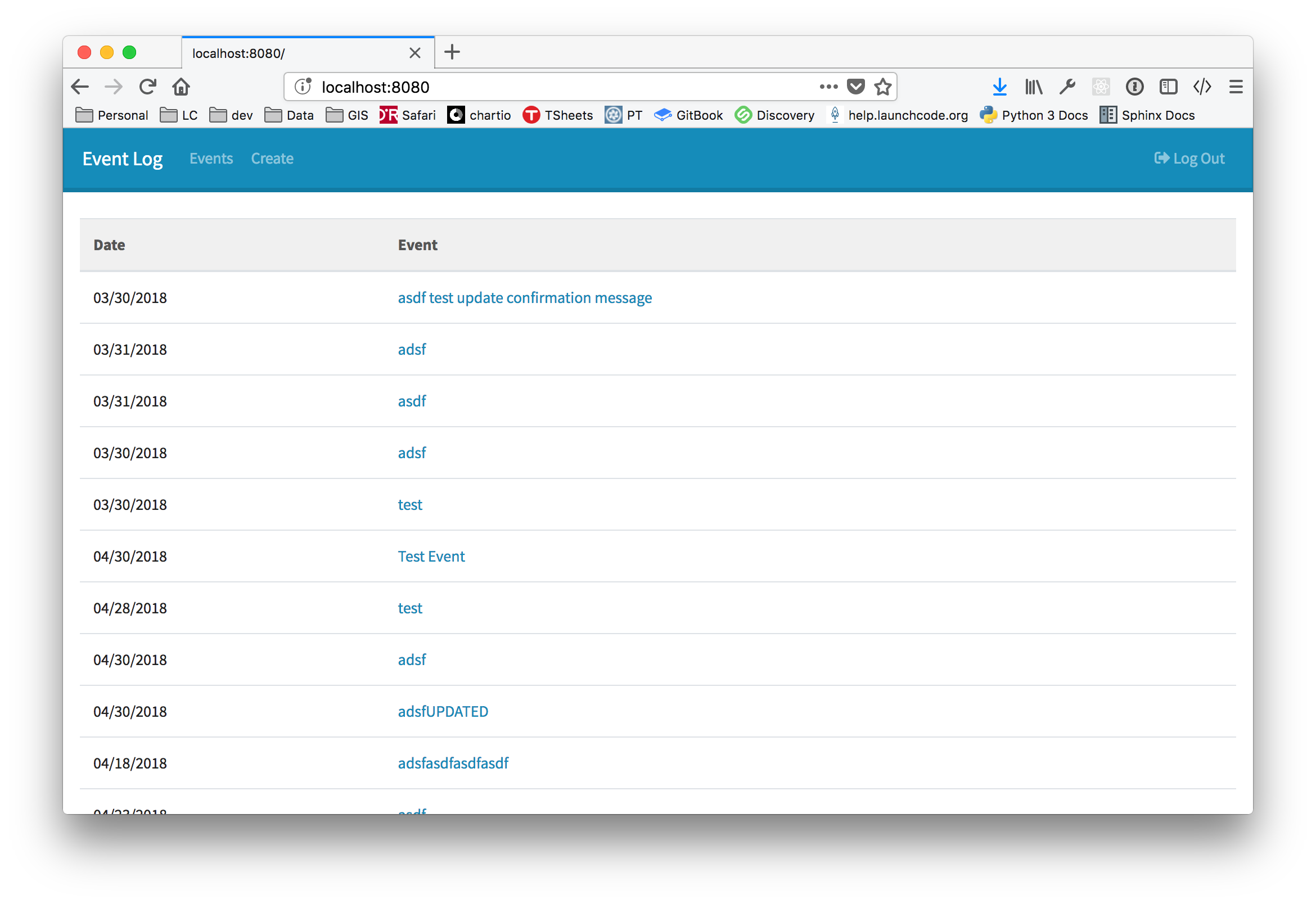
Task: Go to the browser home page icon
Action: click(181, 87)
